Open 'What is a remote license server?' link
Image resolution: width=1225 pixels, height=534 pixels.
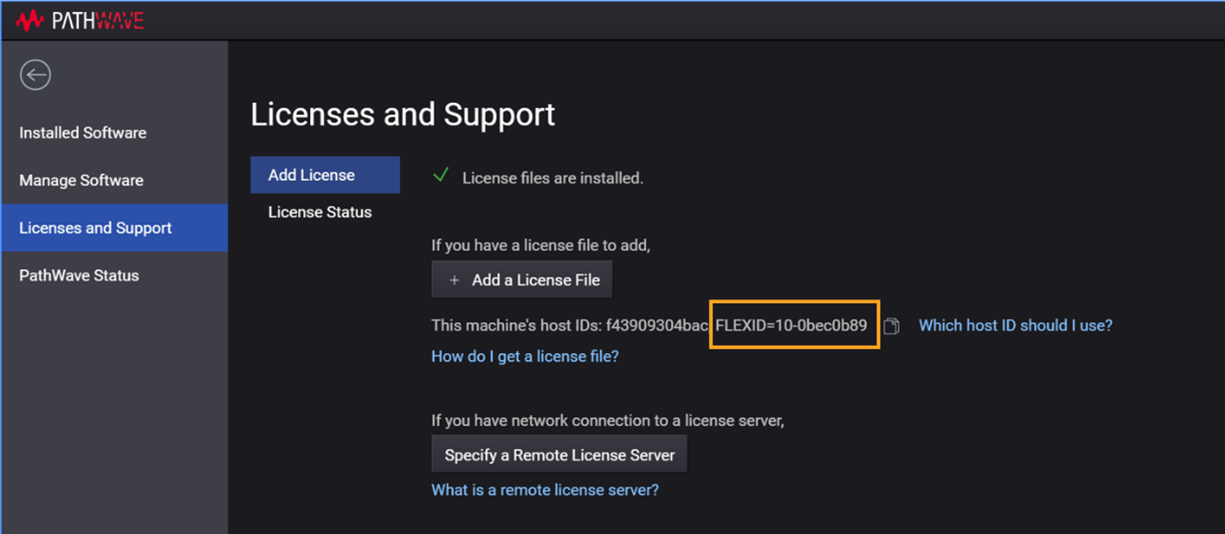pyautogui.click(x=545, y=490)
